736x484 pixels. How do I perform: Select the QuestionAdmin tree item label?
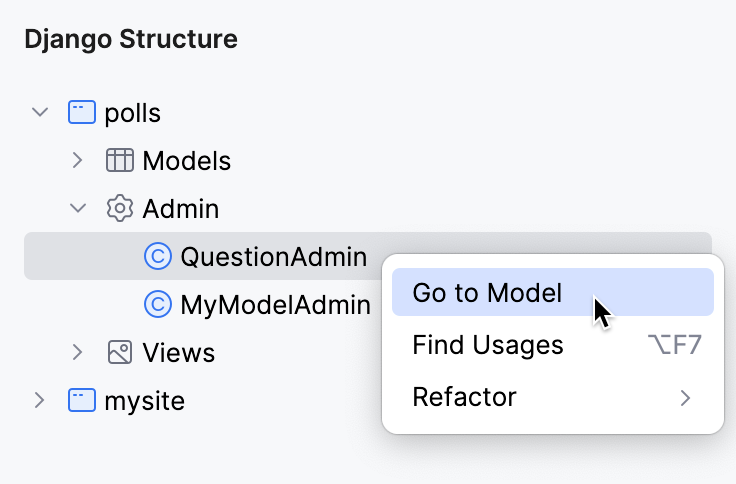coord(274,257)
